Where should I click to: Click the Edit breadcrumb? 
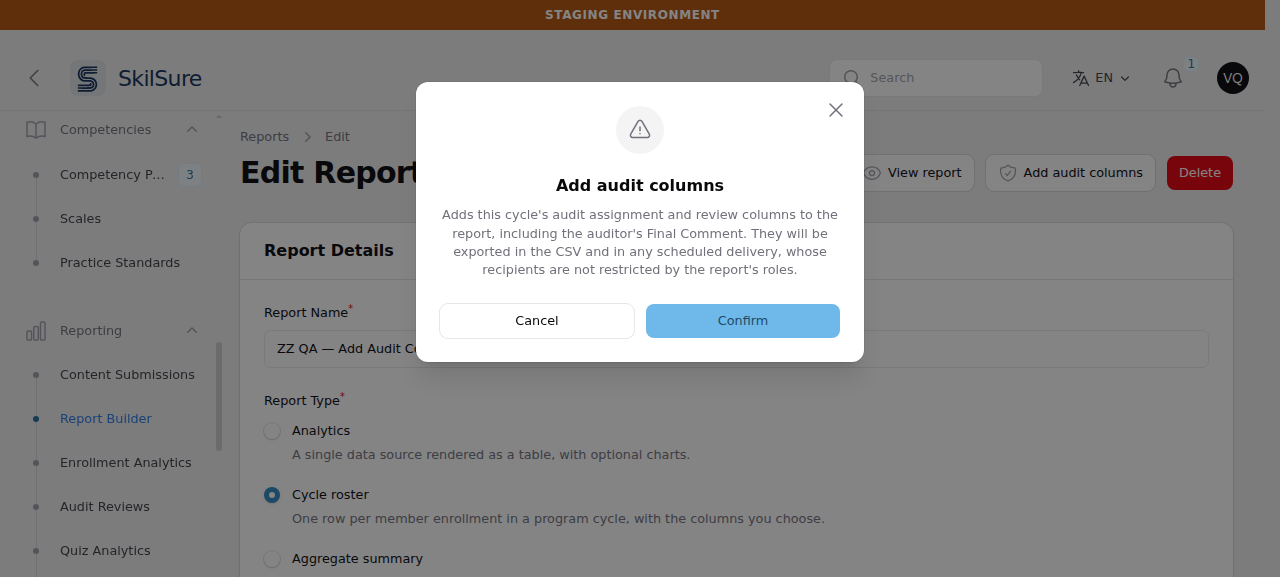[x=337, y=137]
